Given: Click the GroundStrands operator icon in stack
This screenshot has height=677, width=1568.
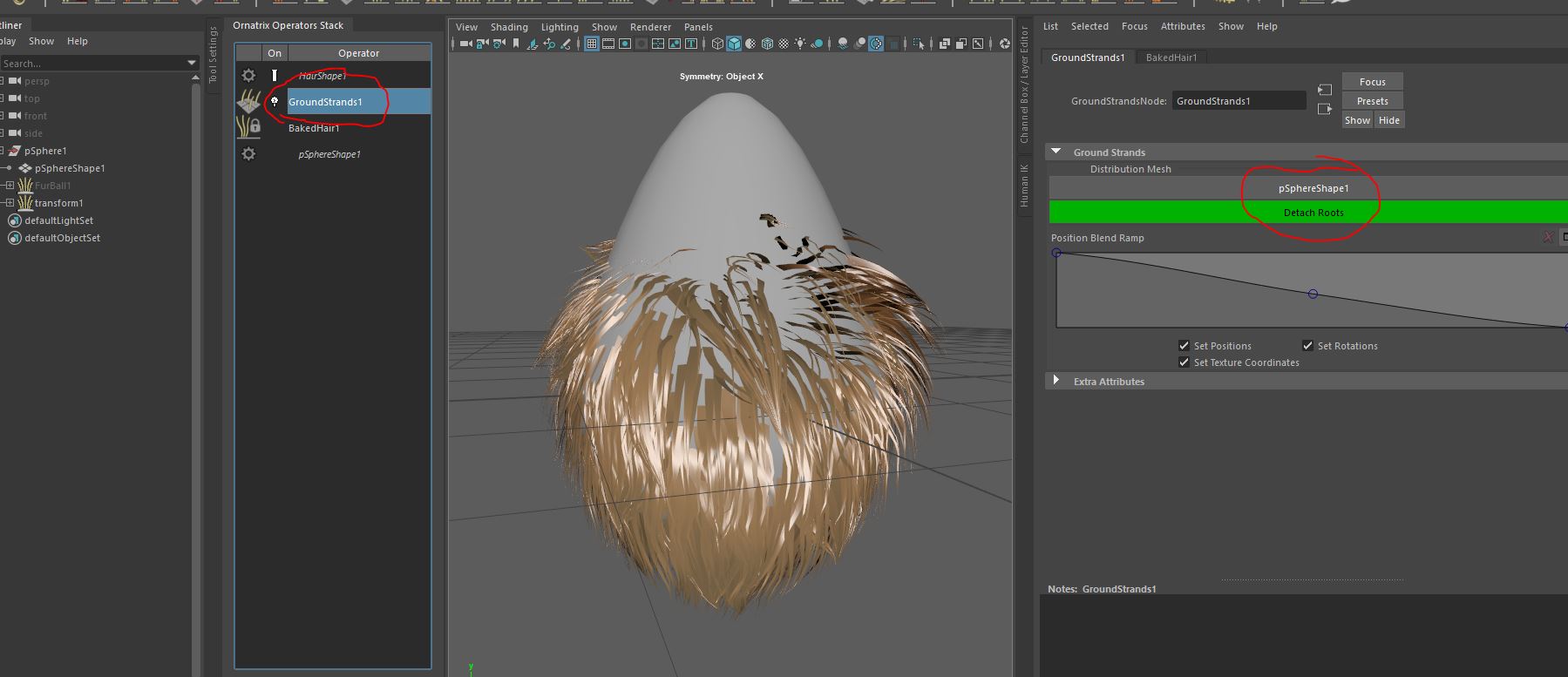Looking at the screenshot, I should coord(249,102).
